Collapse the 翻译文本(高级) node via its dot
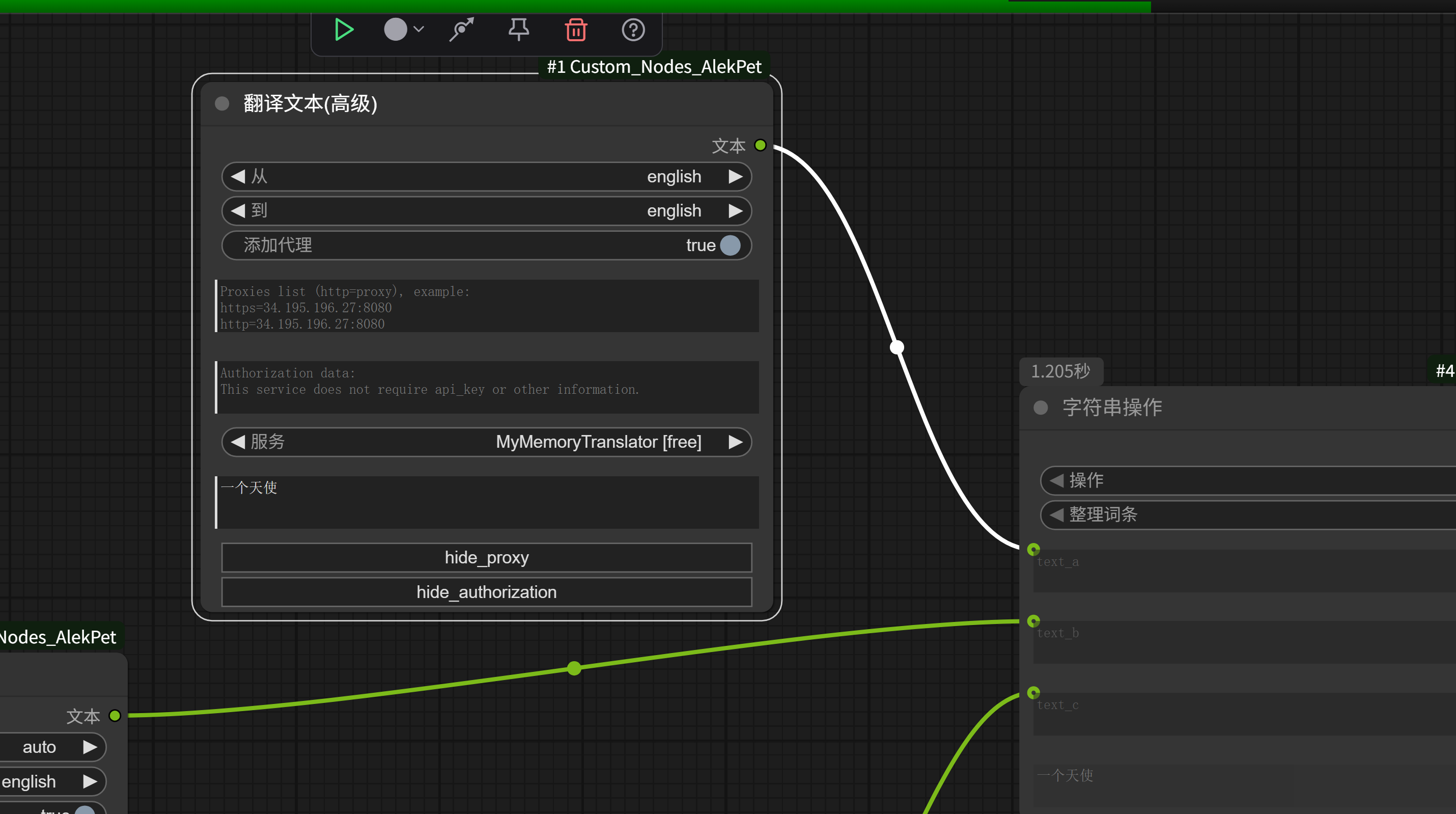Image resolution: width=1456 pixels, height=814 pixels. pyautogui.click(x=222, y=103)
